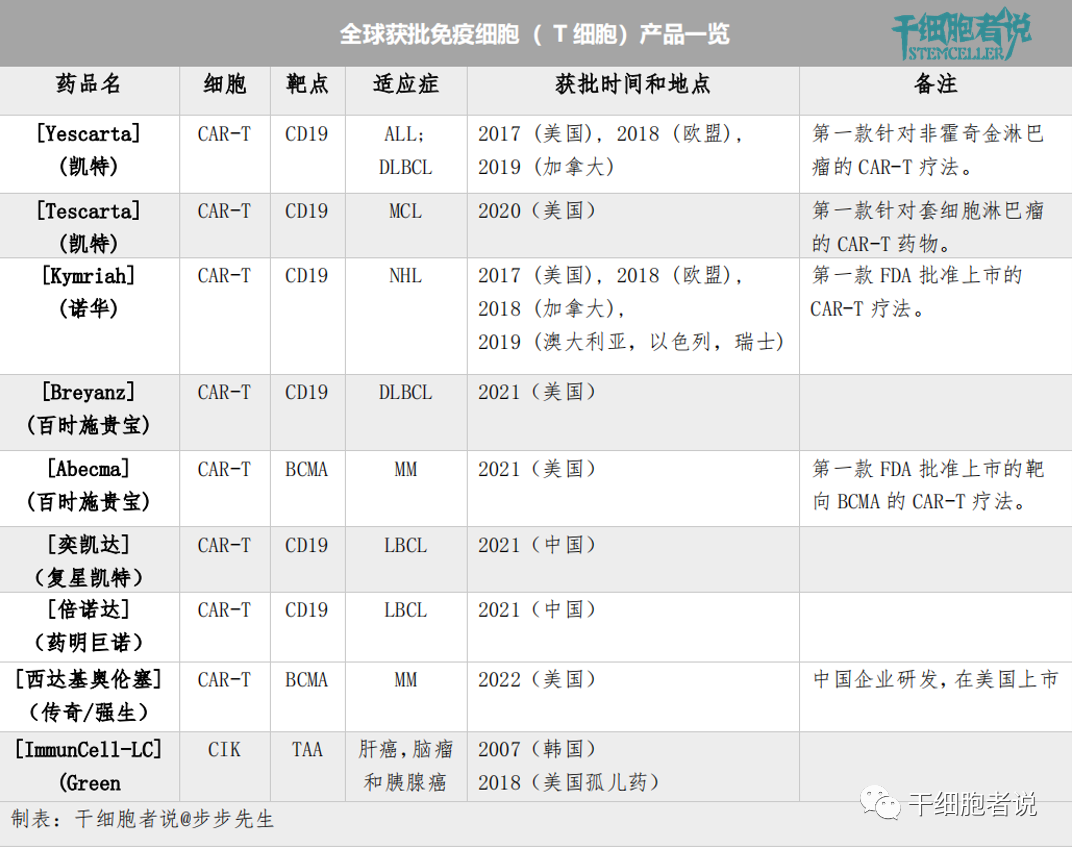Click the table title 全球获批免疫细胞产品一览
The width and height of the screenshot is (1072, 851).
[x=535, y=34]
